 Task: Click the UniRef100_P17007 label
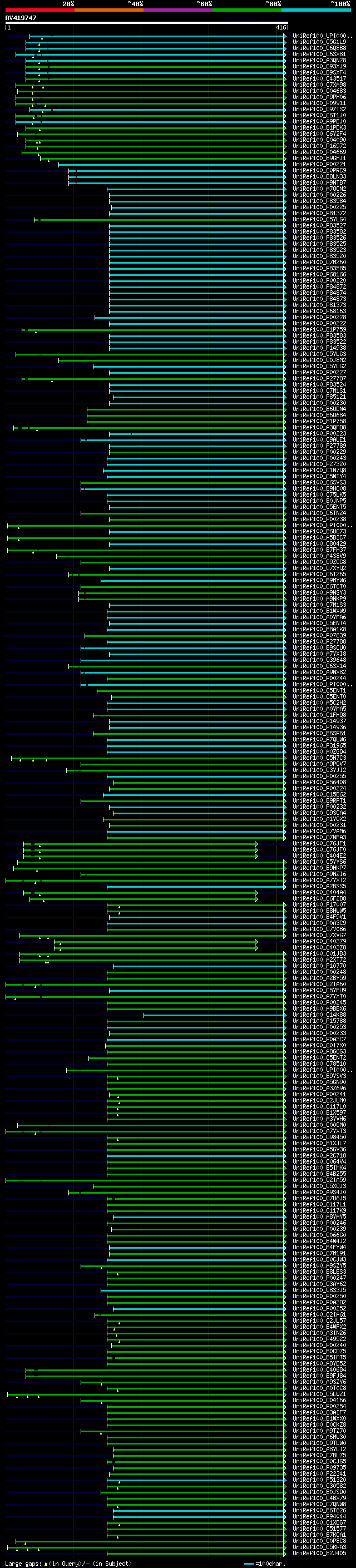pos(319,904)
